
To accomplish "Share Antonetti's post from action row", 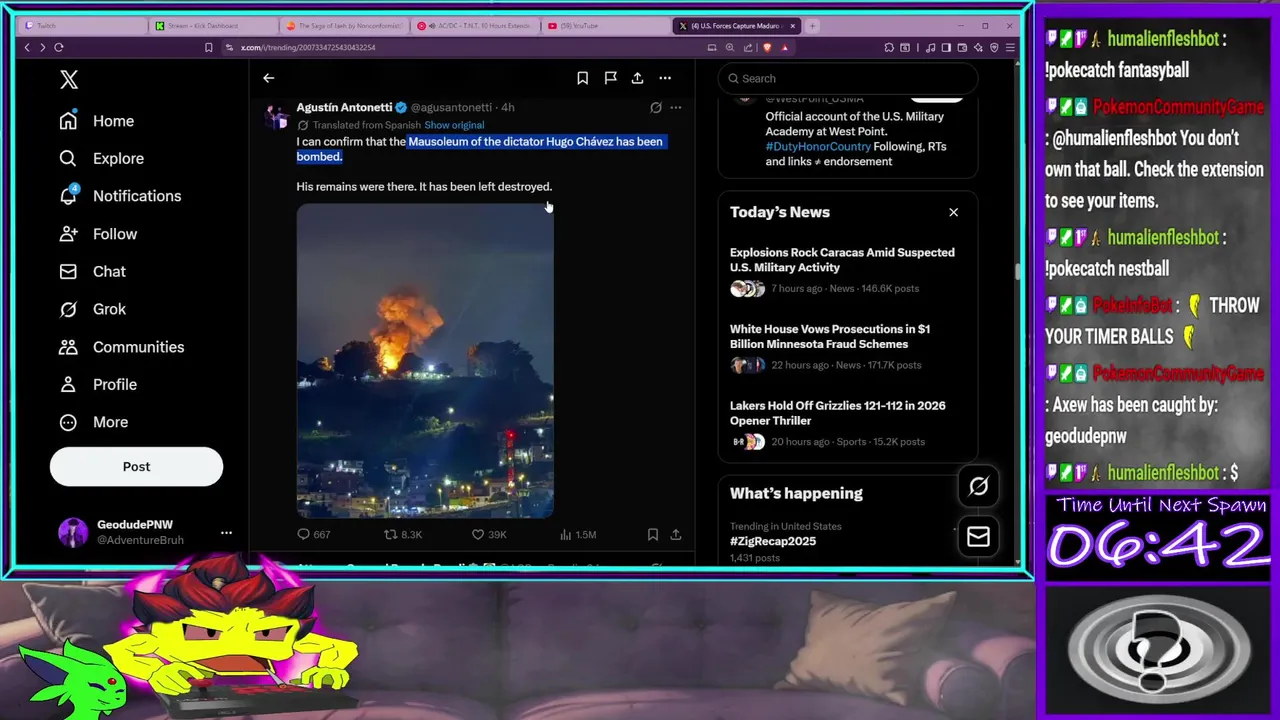I will 676,535.
